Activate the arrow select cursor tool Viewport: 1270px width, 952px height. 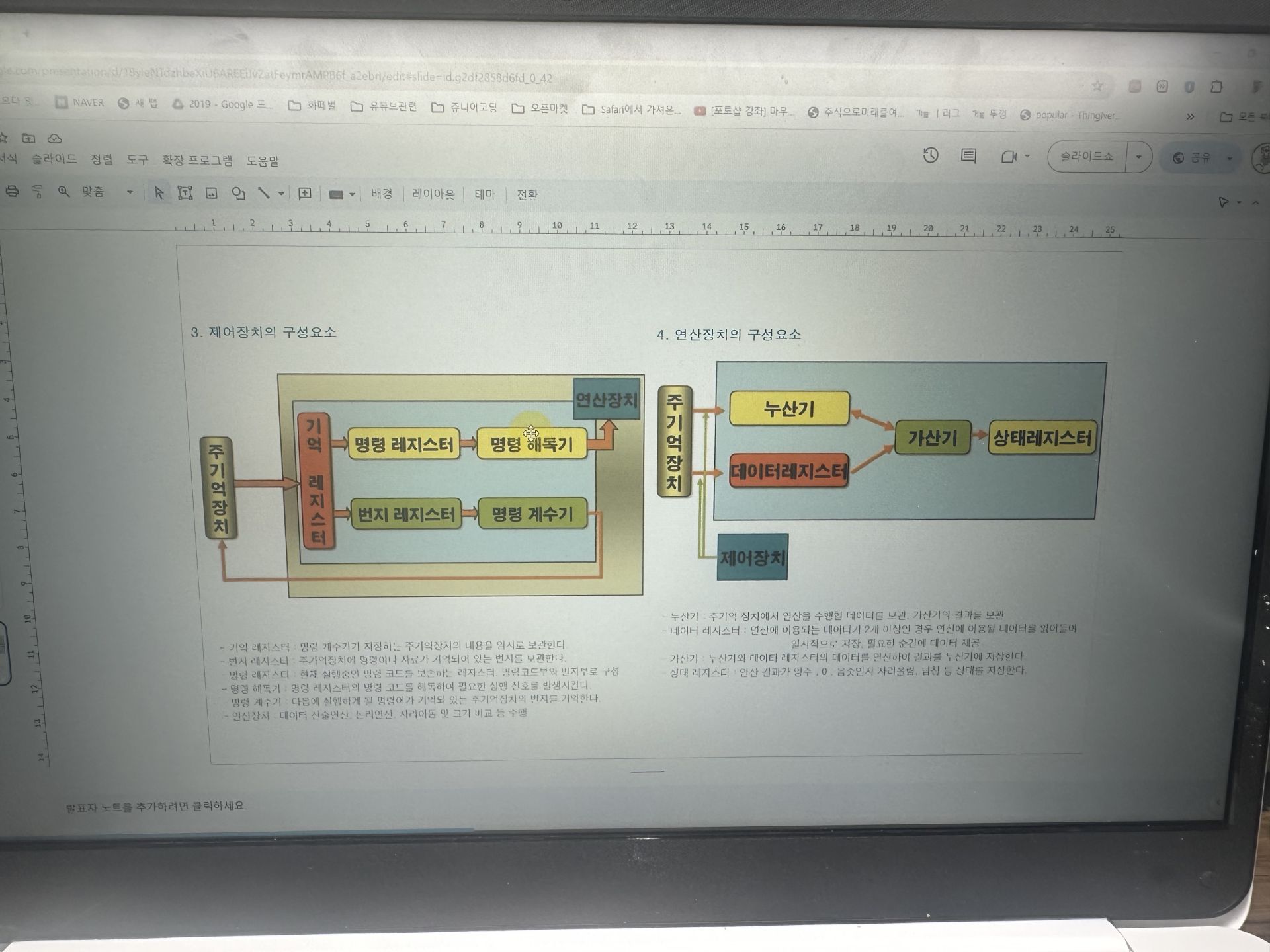point(159,193)
